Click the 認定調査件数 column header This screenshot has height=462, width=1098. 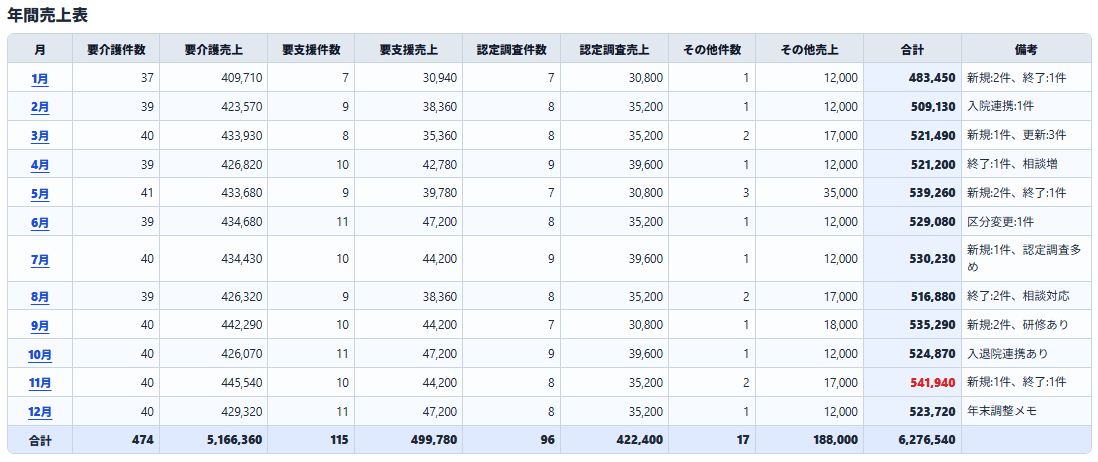click(512, 50)
